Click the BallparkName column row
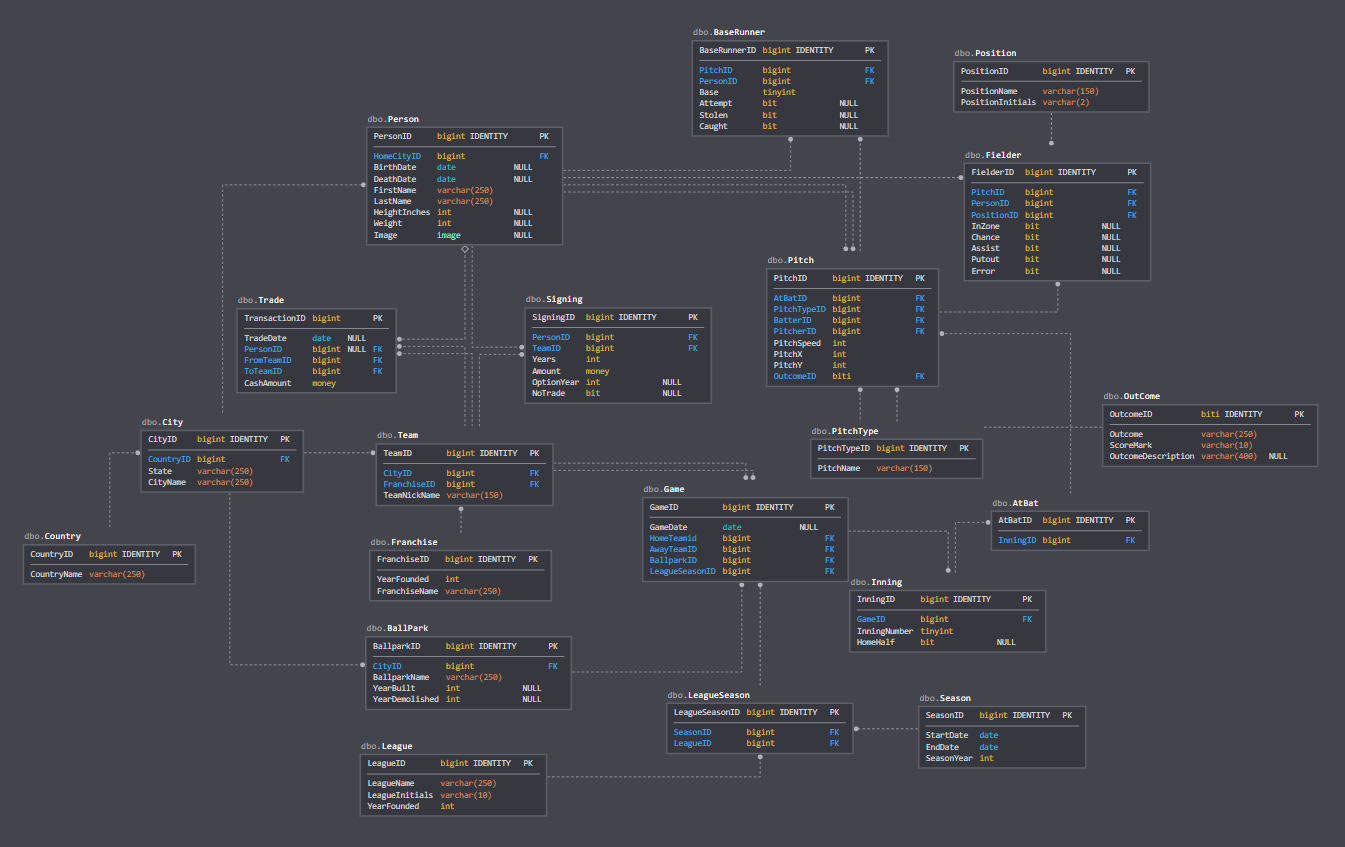This screenshot has width=1345, height=847. 469,677
